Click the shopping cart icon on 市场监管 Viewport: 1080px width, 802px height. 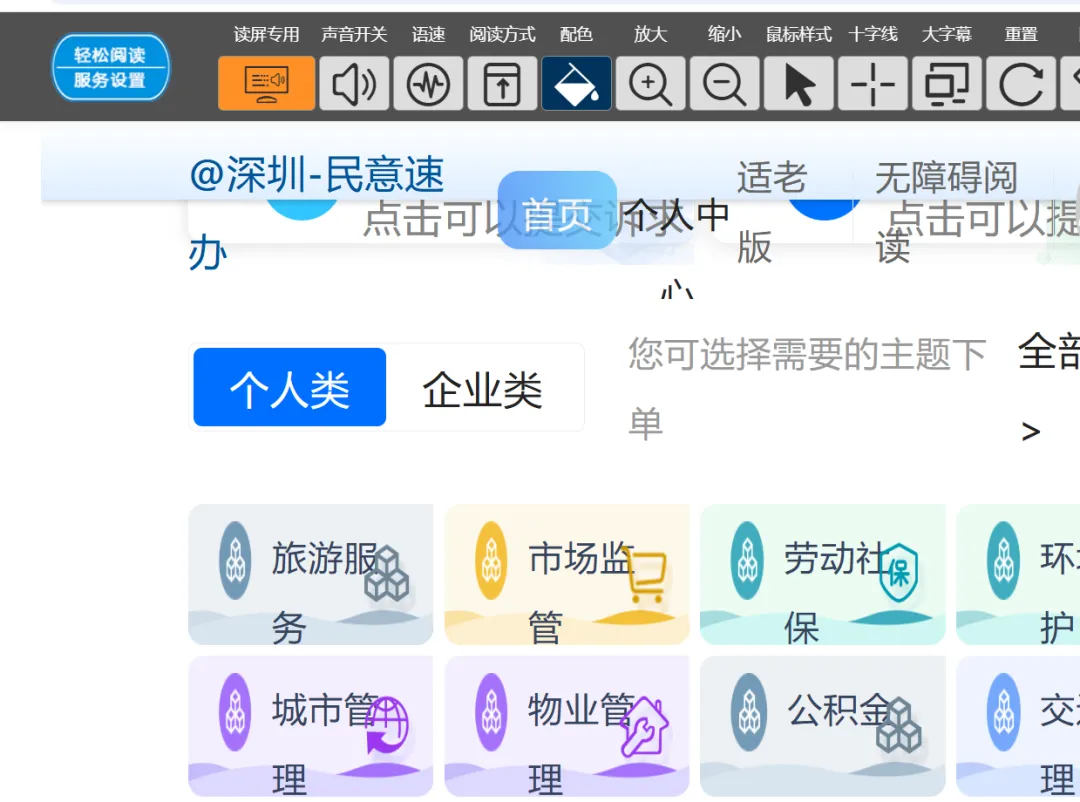click(x=645, y=576)
